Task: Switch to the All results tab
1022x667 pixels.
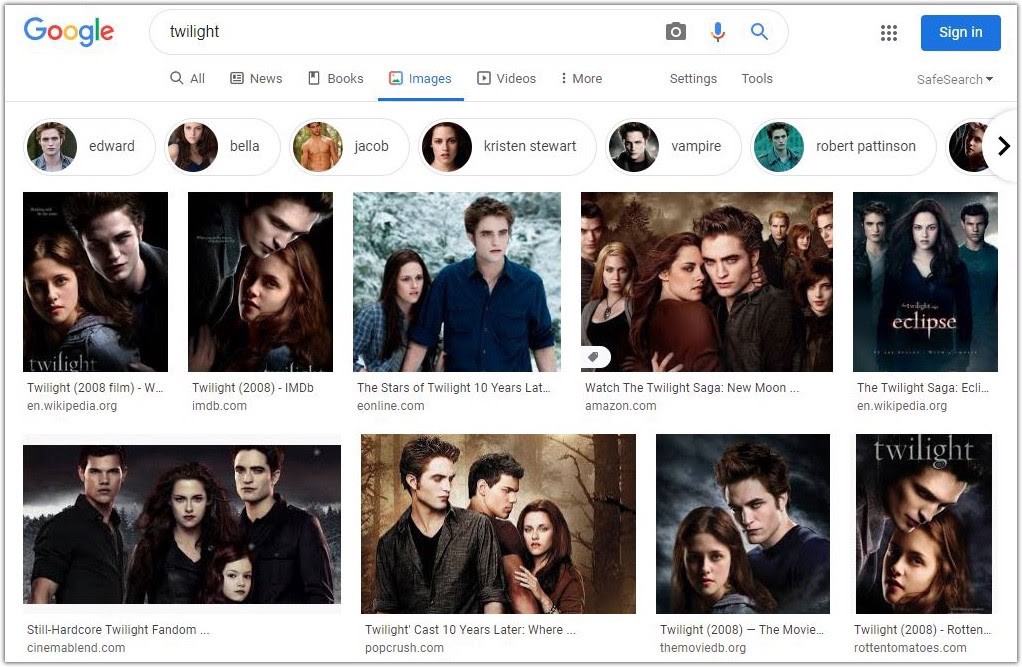Action: point(188,79)
